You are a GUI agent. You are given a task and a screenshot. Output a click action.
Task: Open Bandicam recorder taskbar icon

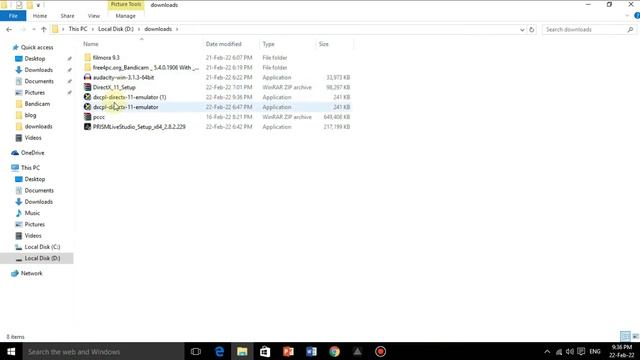pos(380,351)
